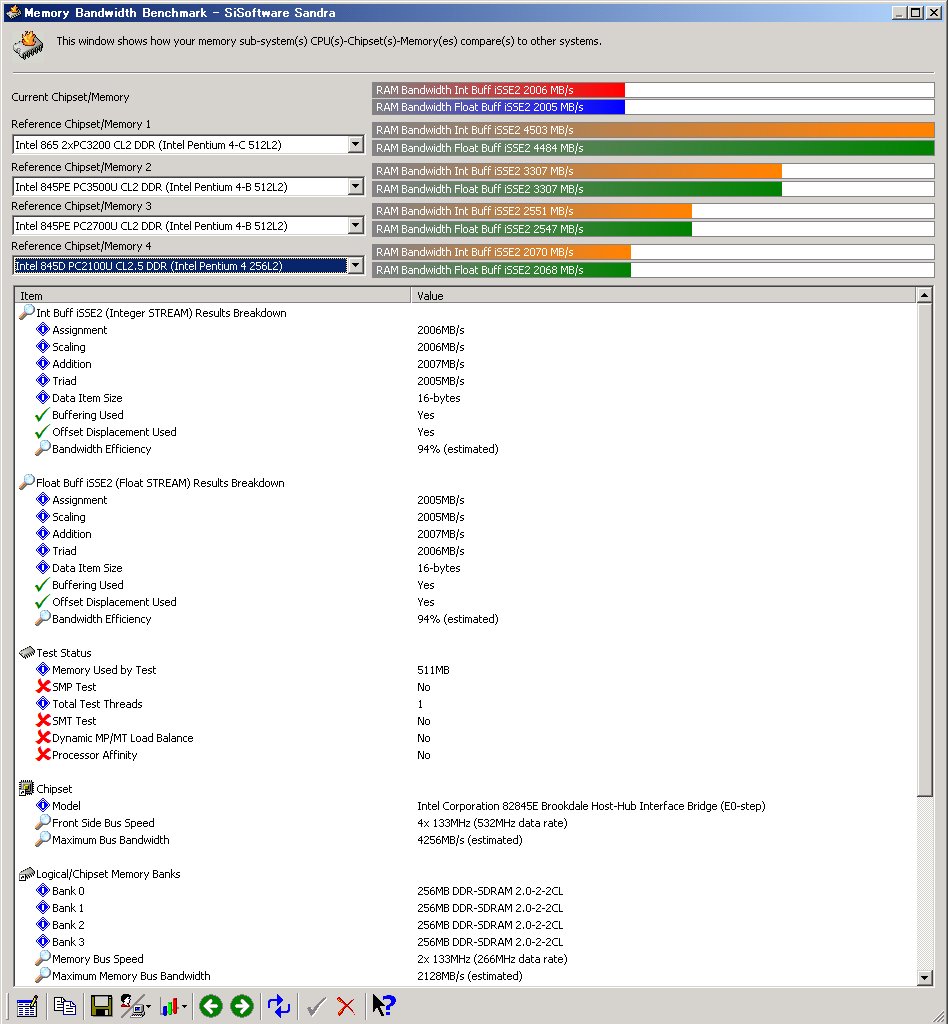Click the Sandra icon in title bar

[13, 12]
